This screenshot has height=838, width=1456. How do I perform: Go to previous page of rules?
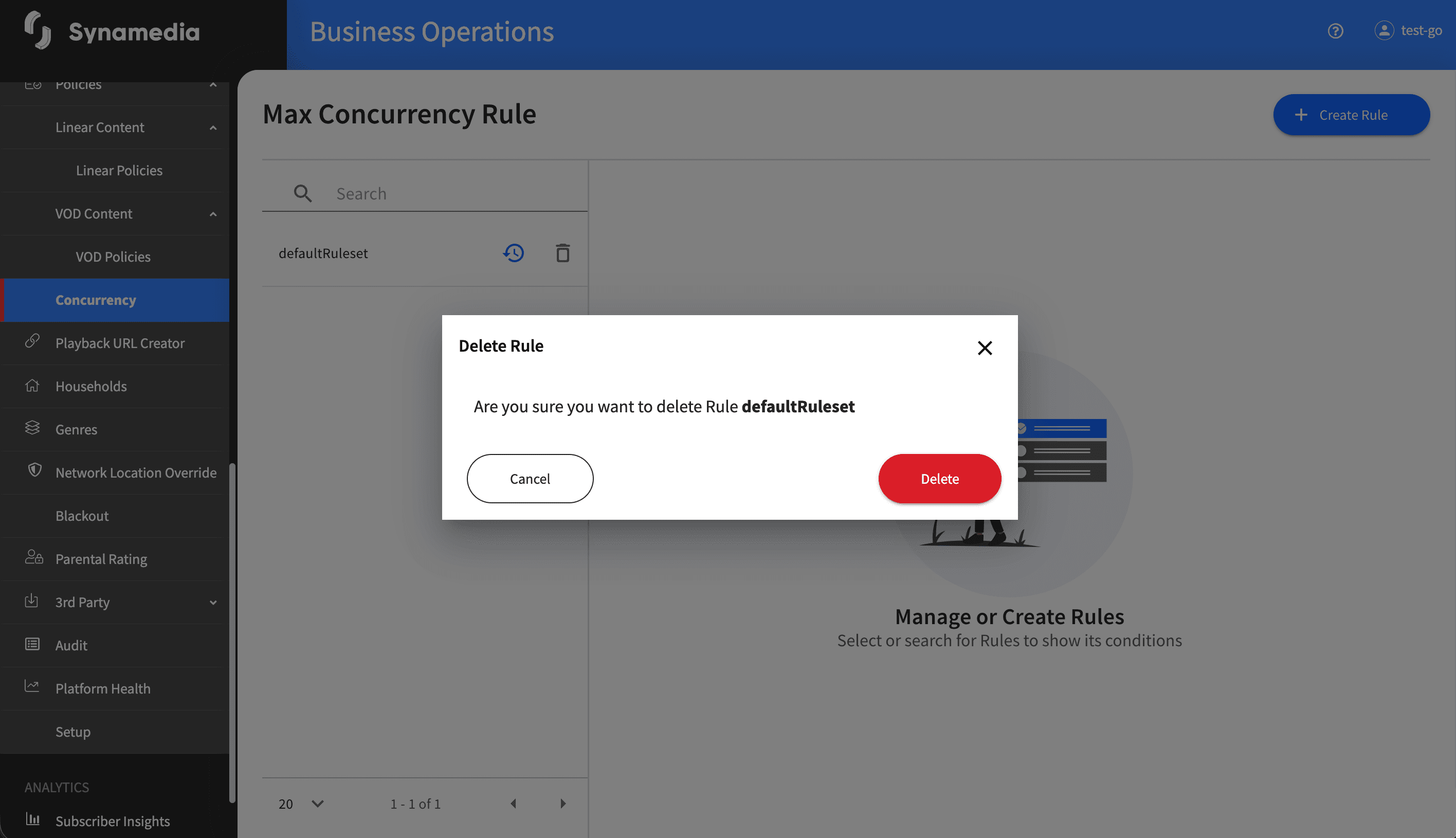(513, 804)
